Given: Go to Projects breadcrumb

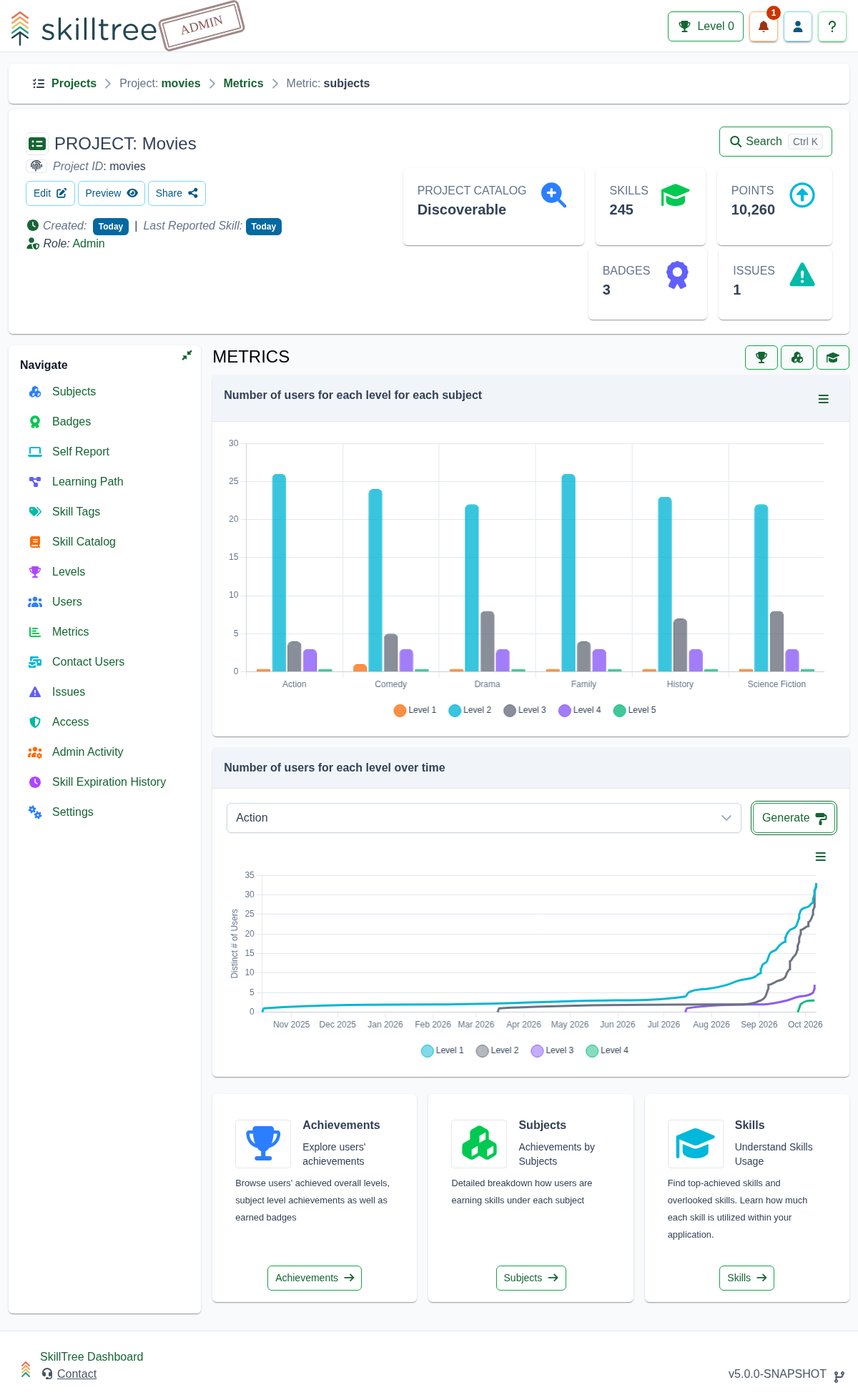Looking at the screenshot, I should pyautogui.click(x=74, y=84).
